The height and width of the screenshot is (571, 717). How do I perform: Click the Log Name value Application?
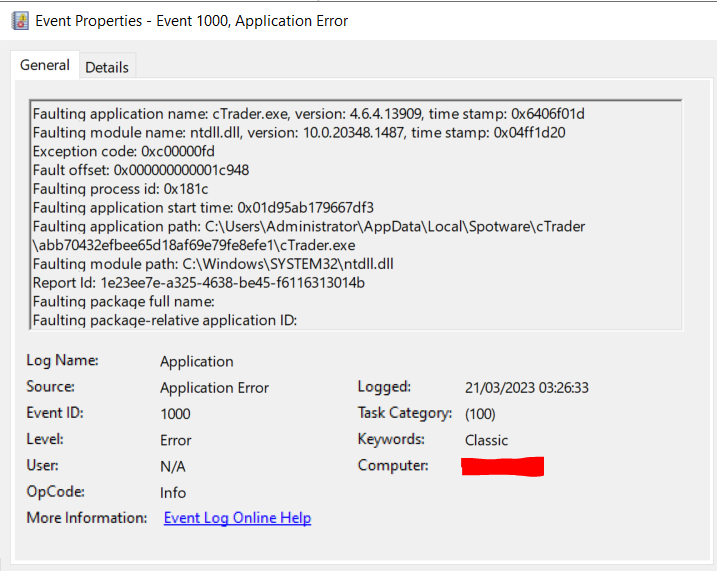197,362
